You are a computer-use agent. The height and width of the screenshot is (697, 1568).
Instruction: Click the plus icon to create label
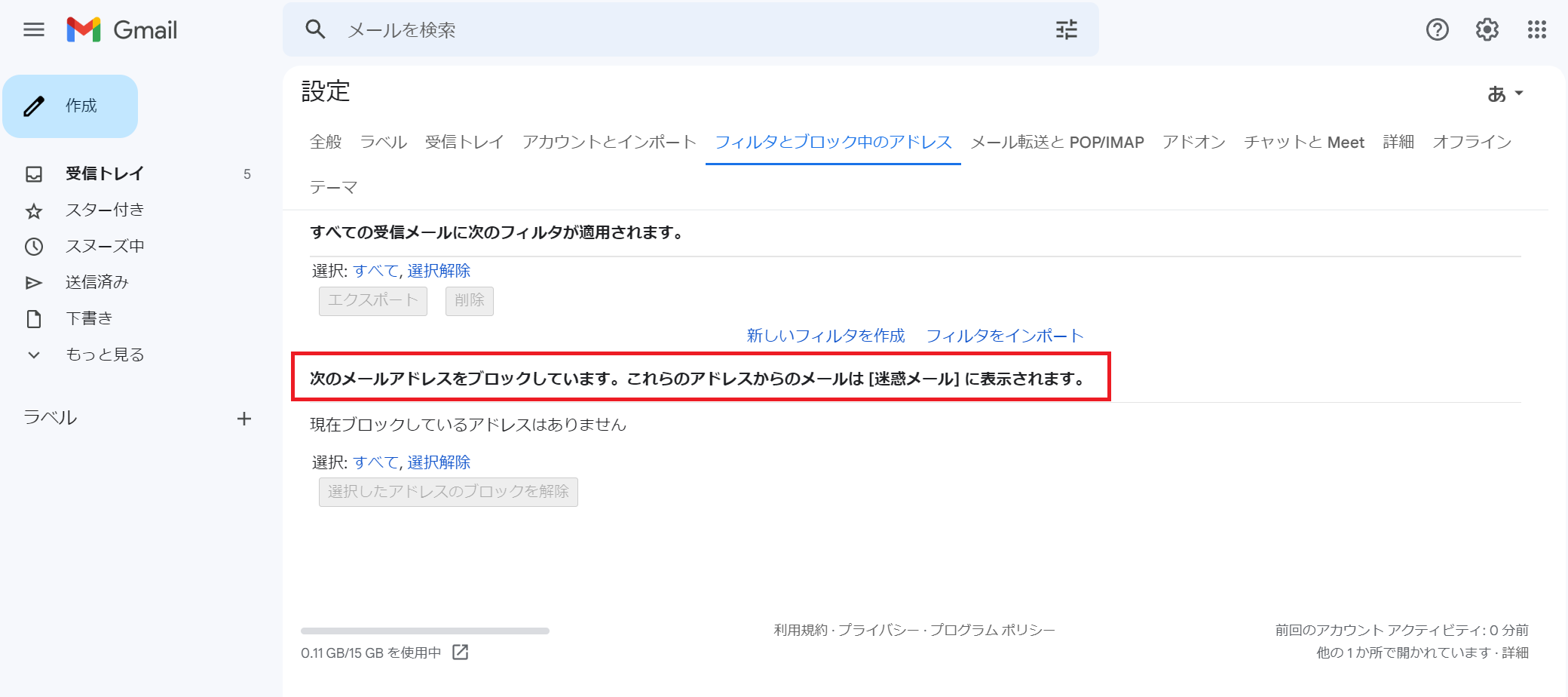click(244, 419)
